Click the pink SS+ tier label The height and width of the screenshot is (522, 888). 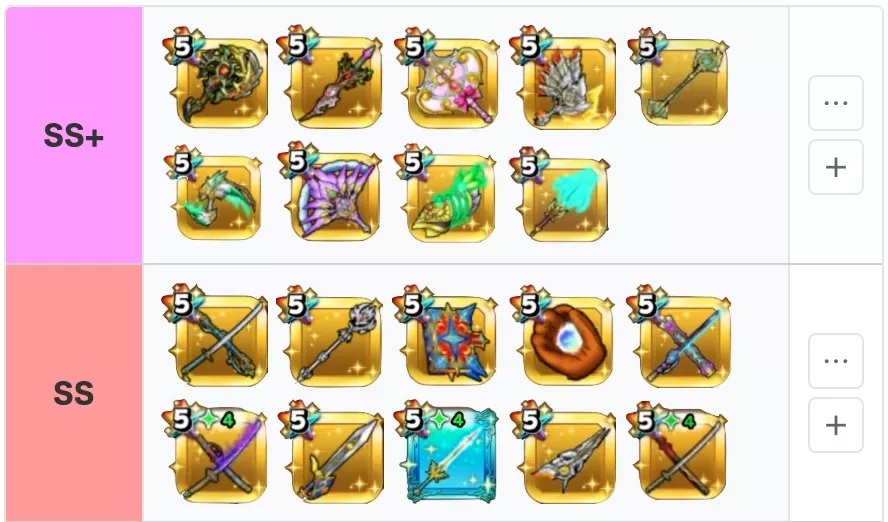(74, 135)
